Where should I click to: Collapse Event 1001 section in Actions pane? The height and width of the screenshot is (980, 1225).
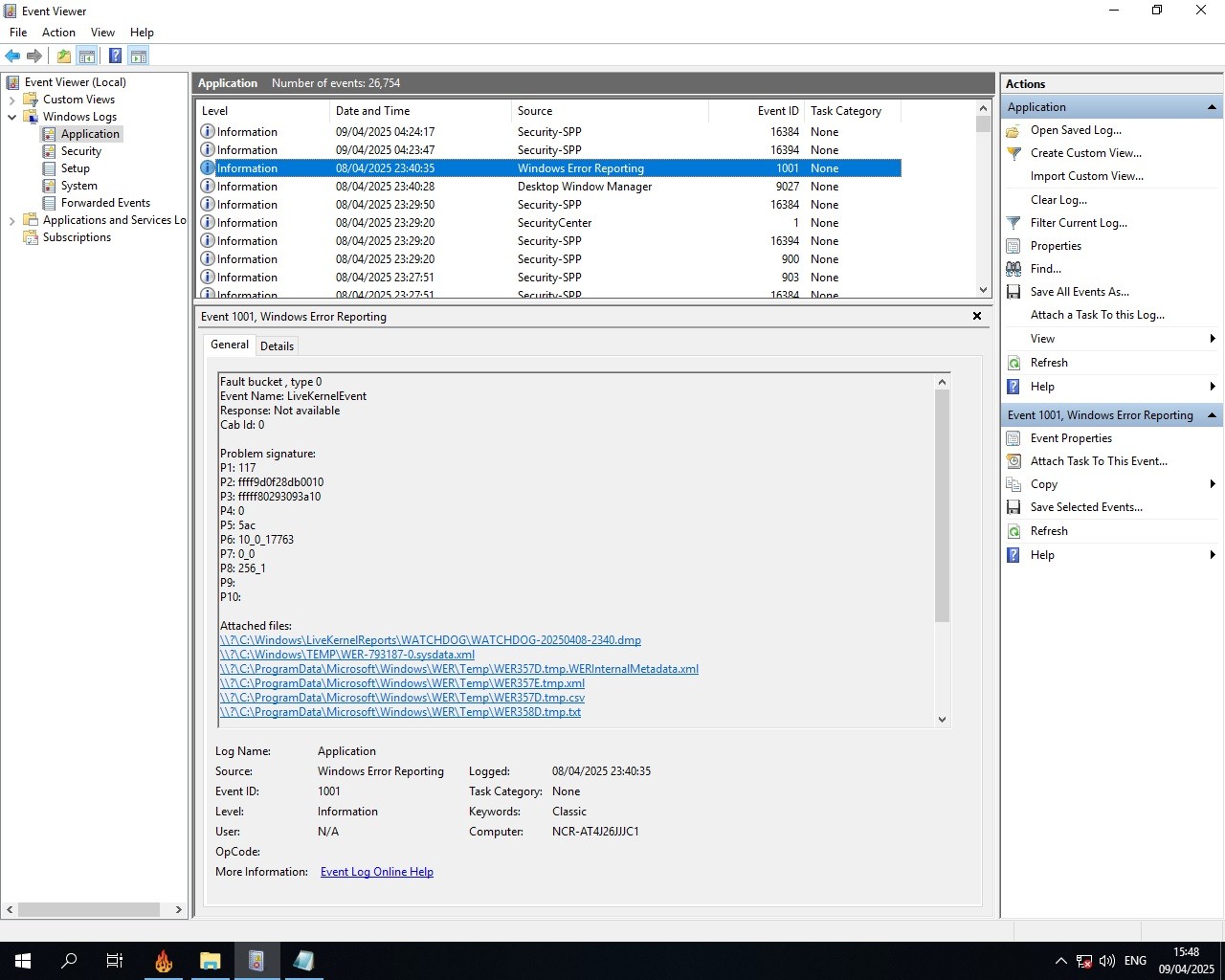pyautogui.click(x=1212, y=415)
